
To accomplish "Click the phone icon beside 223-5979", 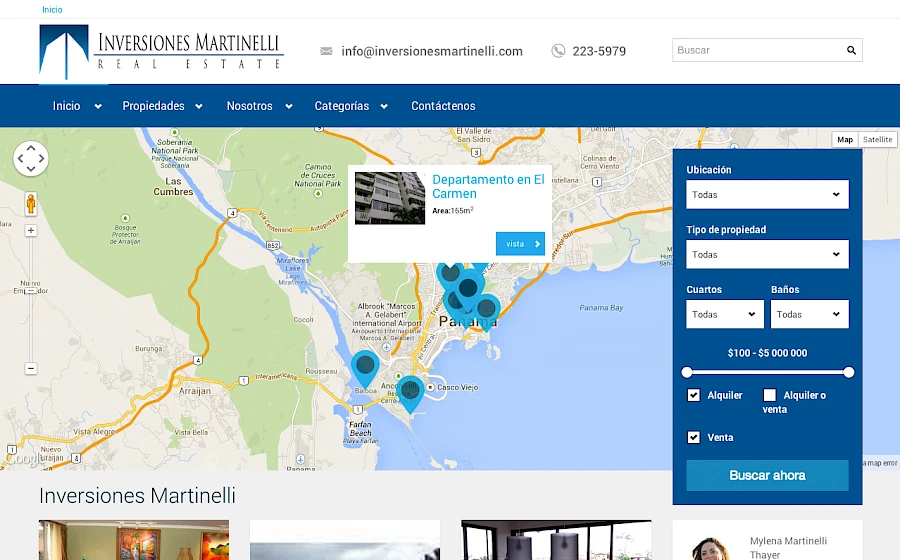I will 558,51.
